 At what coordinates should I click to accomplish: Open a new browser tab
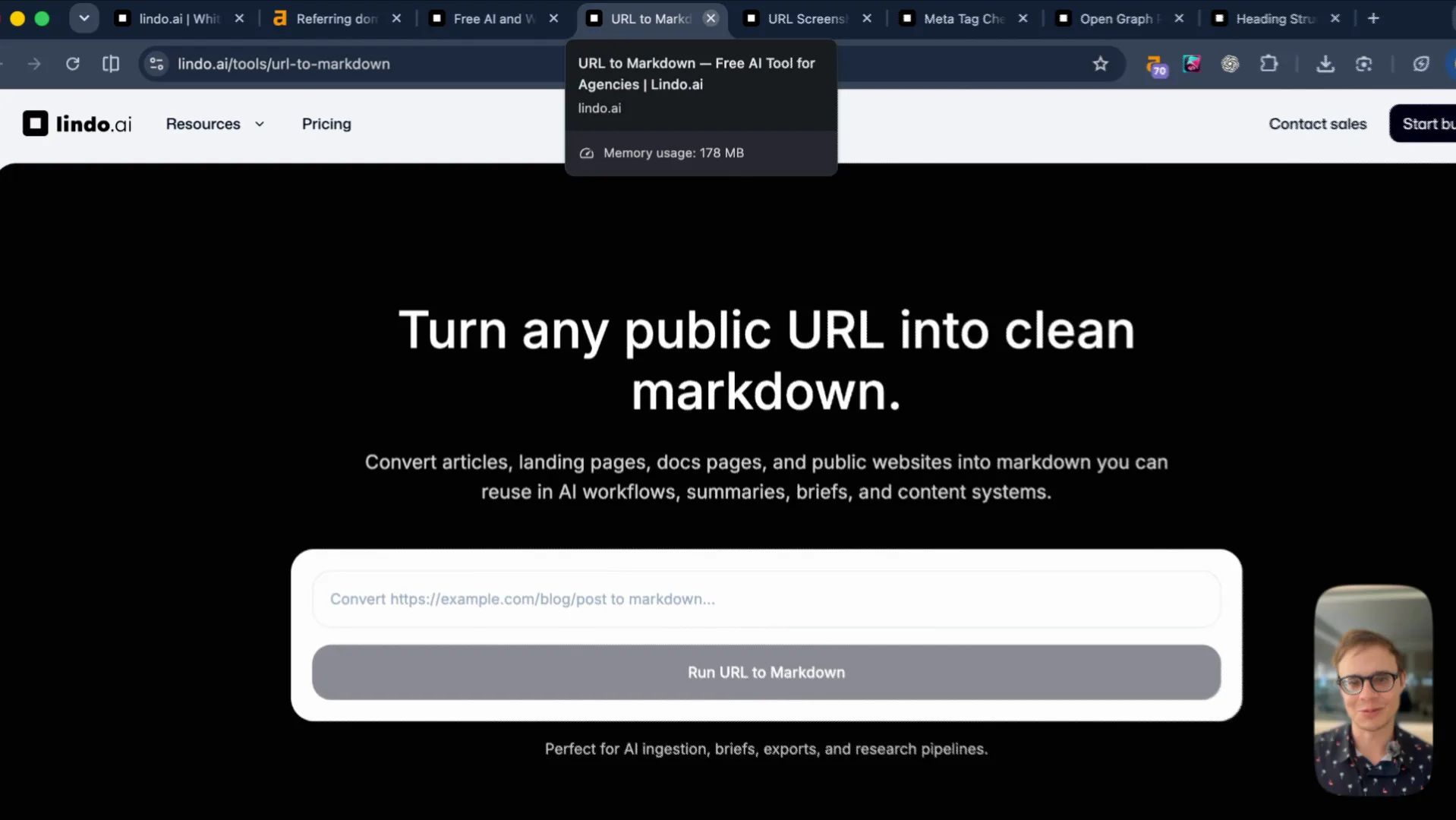pos(1373,18)
